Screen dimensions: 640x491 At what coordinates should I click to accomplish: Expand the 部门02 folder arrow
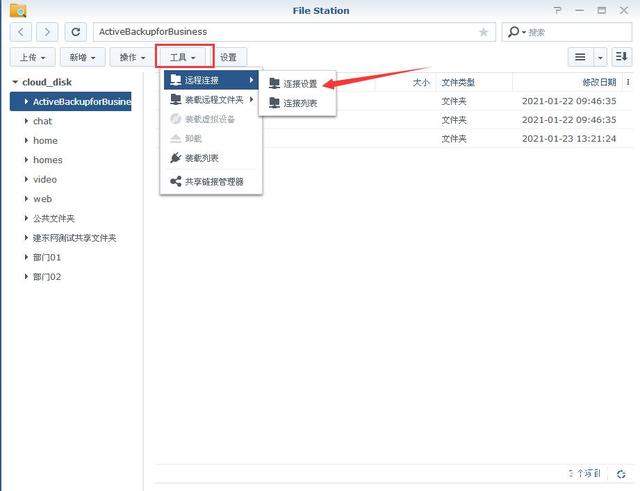tap(26, 277)
